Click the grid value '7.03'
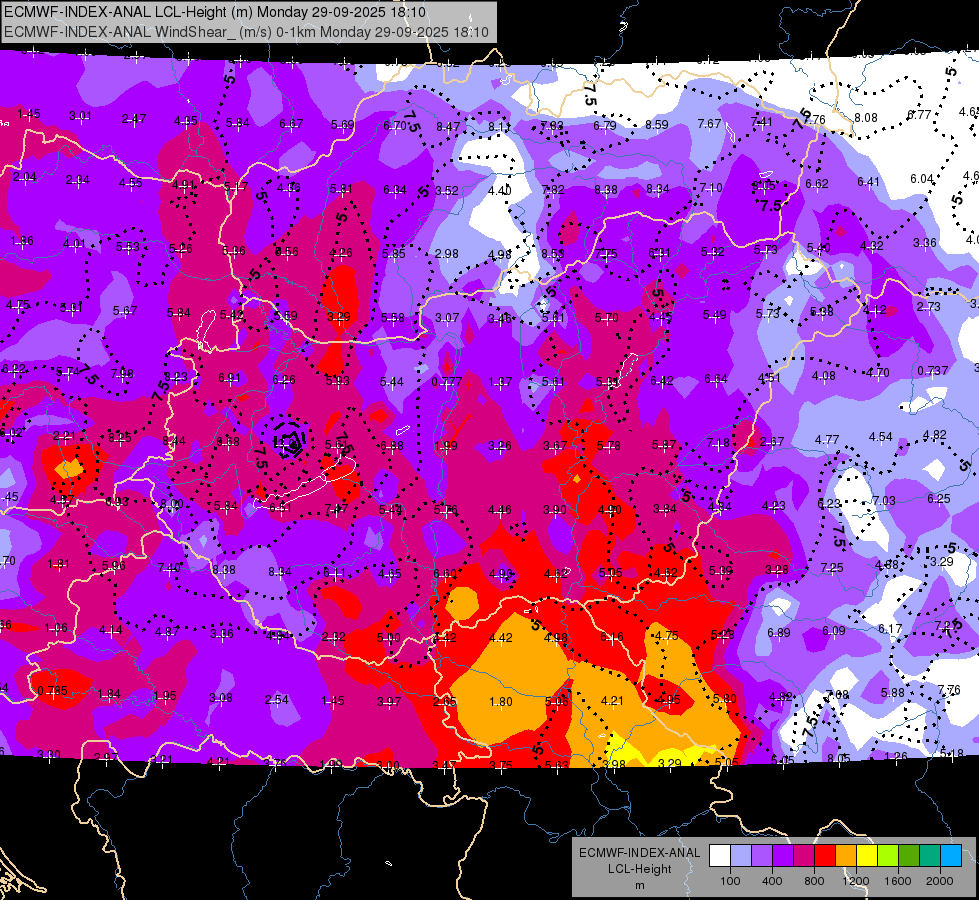Viewport: 979px width, 900px height. (x=883, y=501)
